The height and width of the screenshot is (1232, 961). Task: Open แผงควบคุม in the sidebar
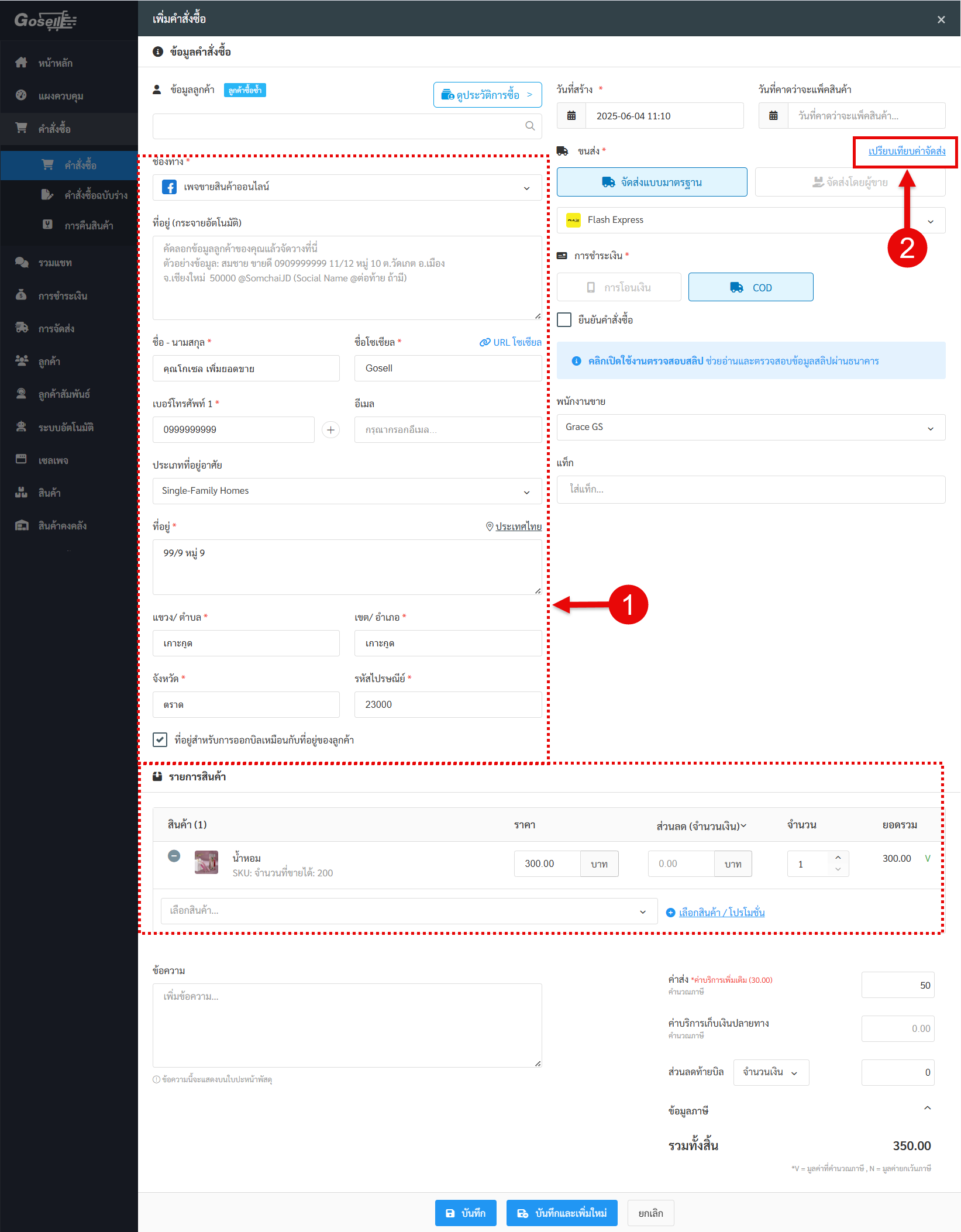pyautogui.click(x=61, y=96)
